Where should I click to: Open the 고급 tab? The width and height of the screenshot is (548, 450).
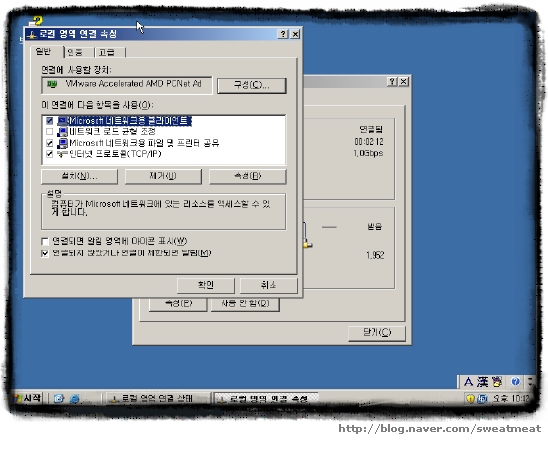point(109,52)
